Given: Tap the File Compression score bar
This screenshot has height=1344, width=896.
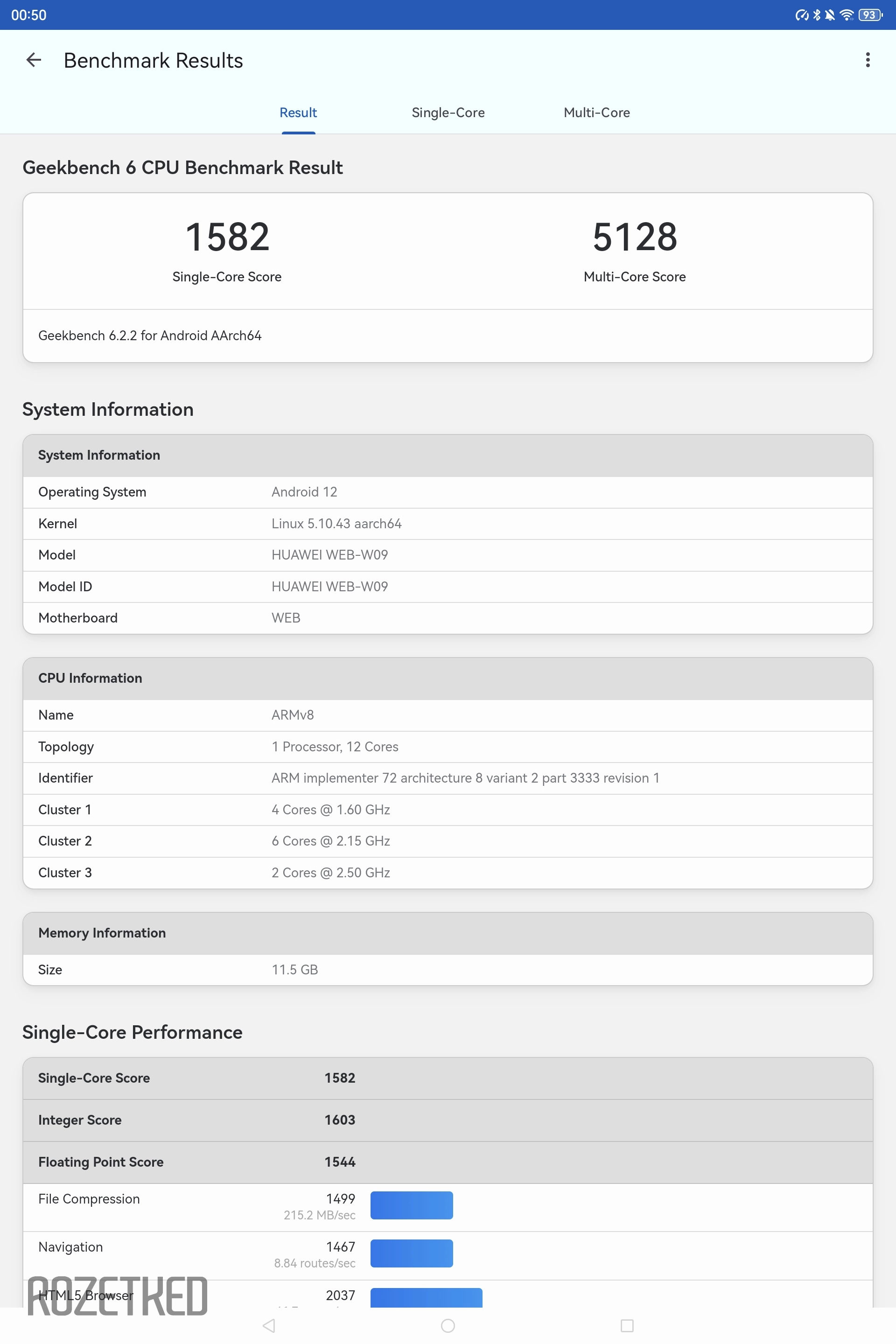Looking at the screenshot, I should coord(412,1205).
